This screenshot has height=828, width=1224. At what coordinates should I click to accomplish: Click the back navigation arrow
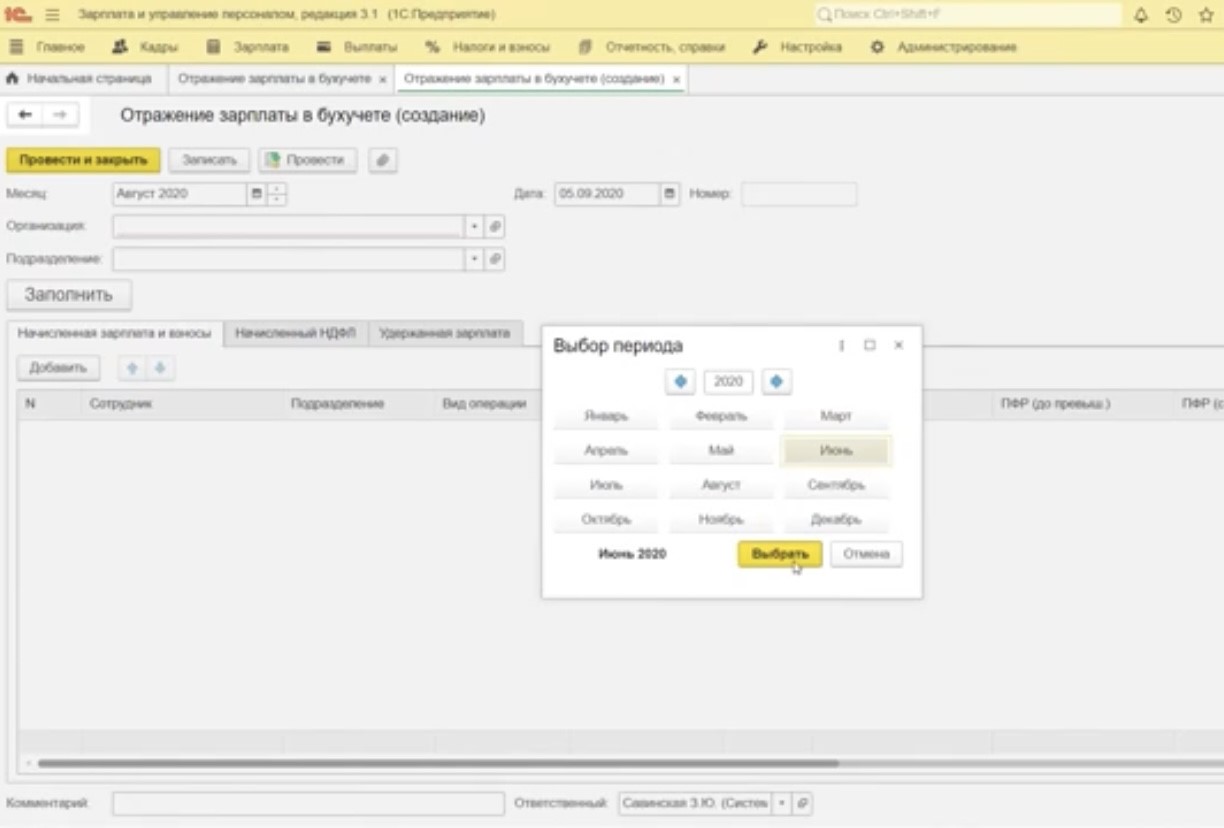[25, 115]
